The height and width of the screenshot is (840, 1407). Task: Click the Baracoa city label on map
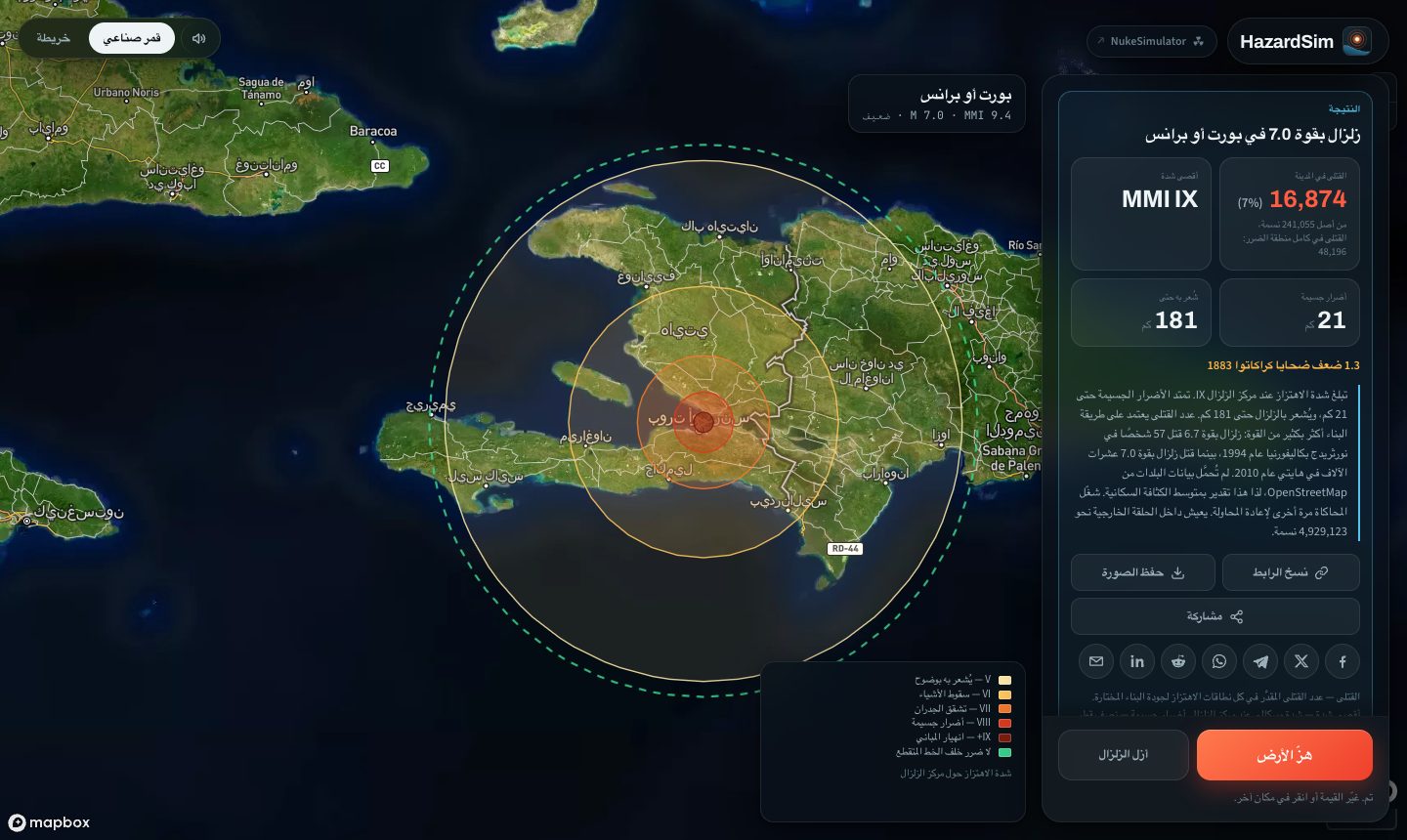click(x=373, y=131)
